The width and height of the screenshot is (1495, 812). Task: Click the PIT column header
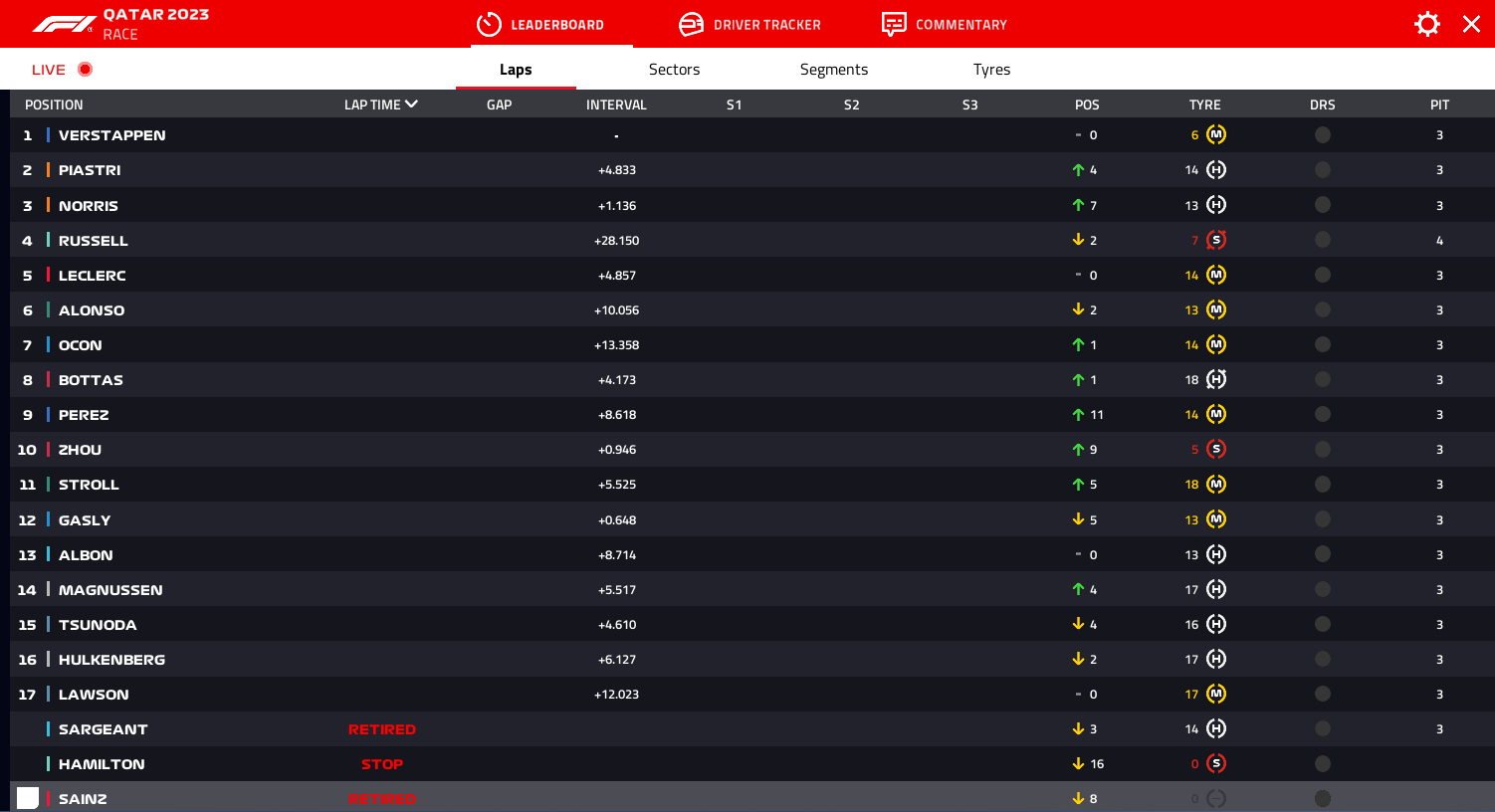(1439, 104)
